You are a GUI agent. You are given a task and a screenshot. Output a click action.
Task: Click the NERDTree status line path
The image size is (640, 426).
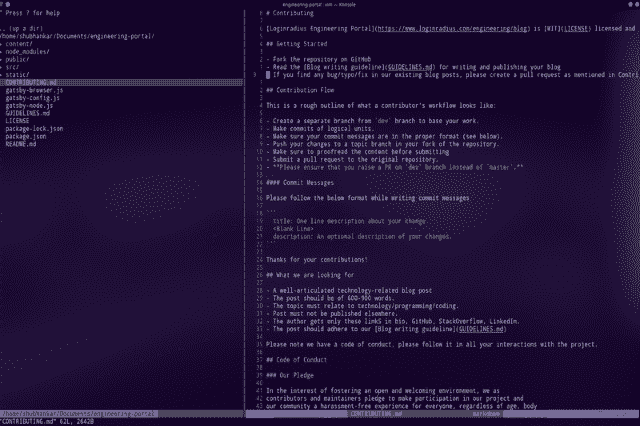click(x=78, y=414)
